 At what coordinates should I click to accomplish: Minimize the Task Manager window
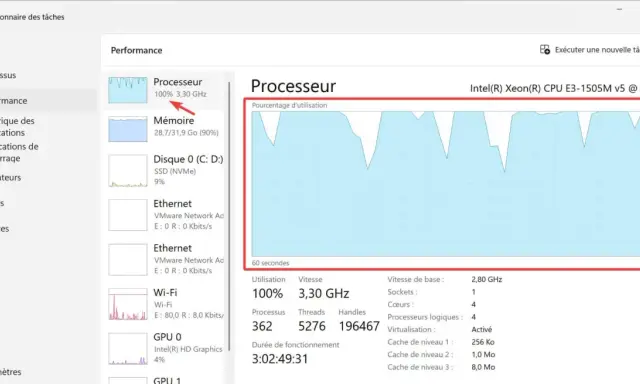pyautogui.click(x=619, y=9)
